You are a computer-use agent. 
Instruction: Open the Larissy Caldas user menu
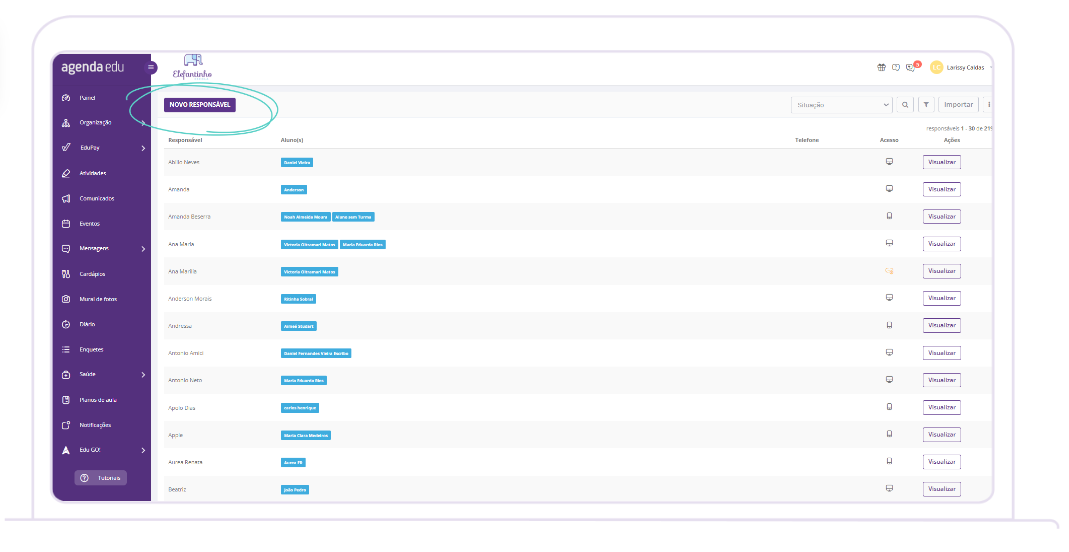click(x=965, y=67)
